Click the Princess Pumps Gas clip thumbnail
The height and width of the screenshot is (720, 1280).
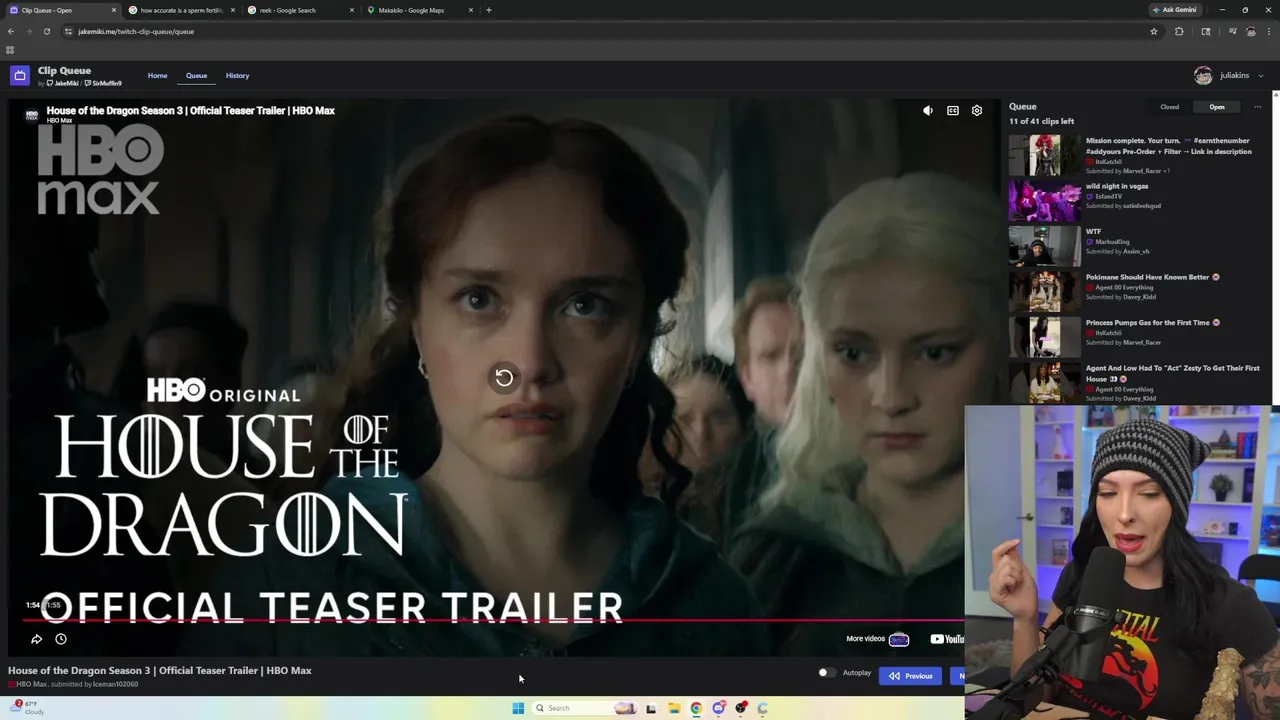point(1044,338)
